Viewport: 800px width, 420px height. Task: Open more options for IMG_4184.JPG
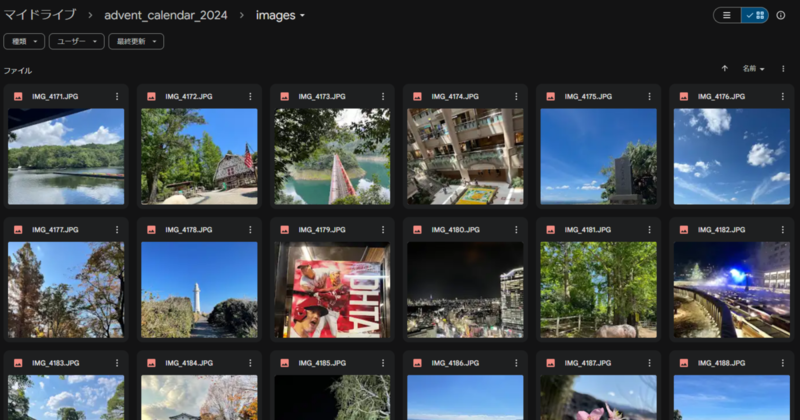[250, 363]
